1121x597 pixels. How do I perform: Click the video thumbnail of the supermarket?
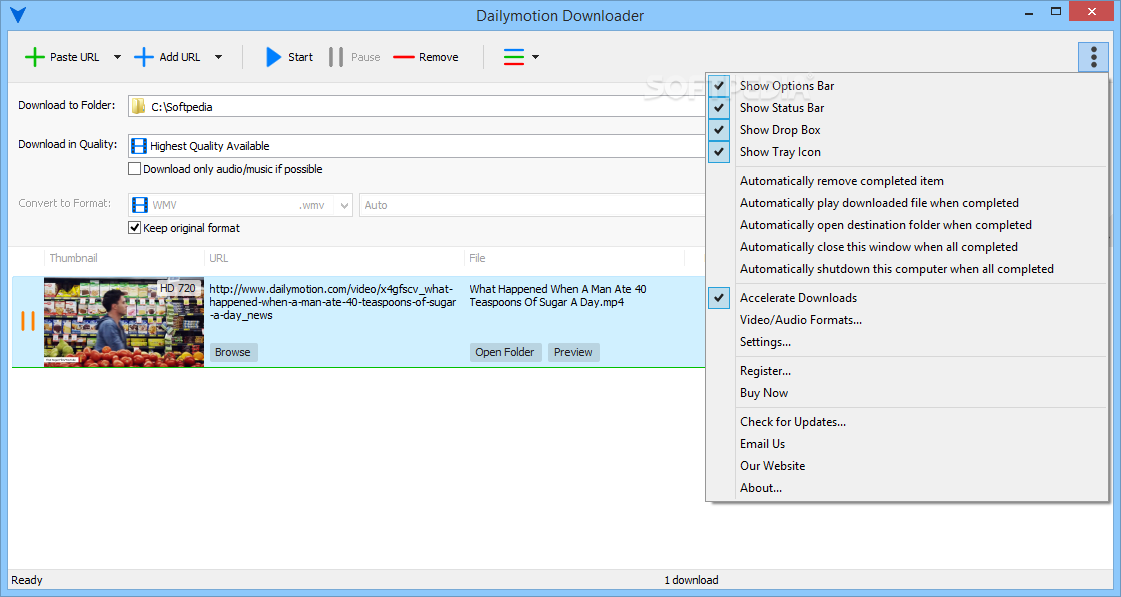(124, 322)
